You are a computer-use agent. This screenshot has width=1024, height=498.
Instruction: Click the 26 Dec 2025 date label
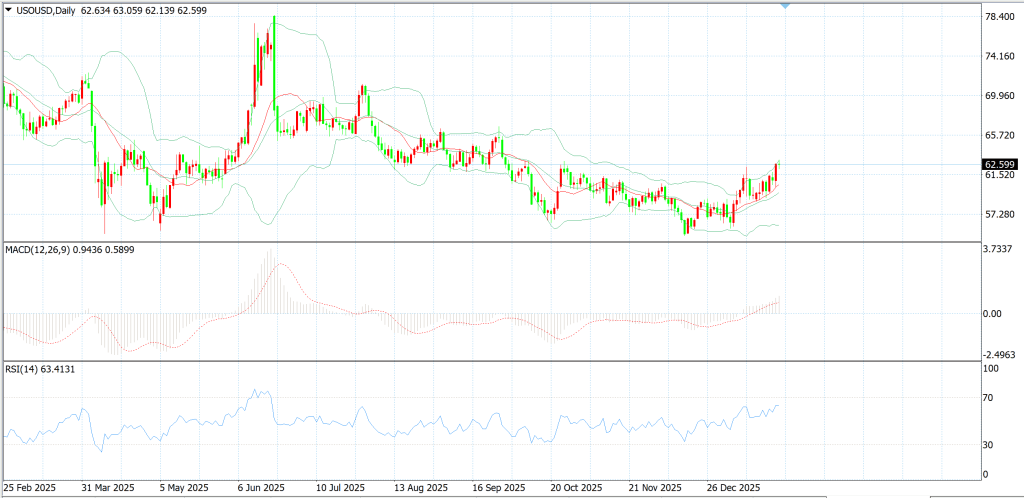729,488
